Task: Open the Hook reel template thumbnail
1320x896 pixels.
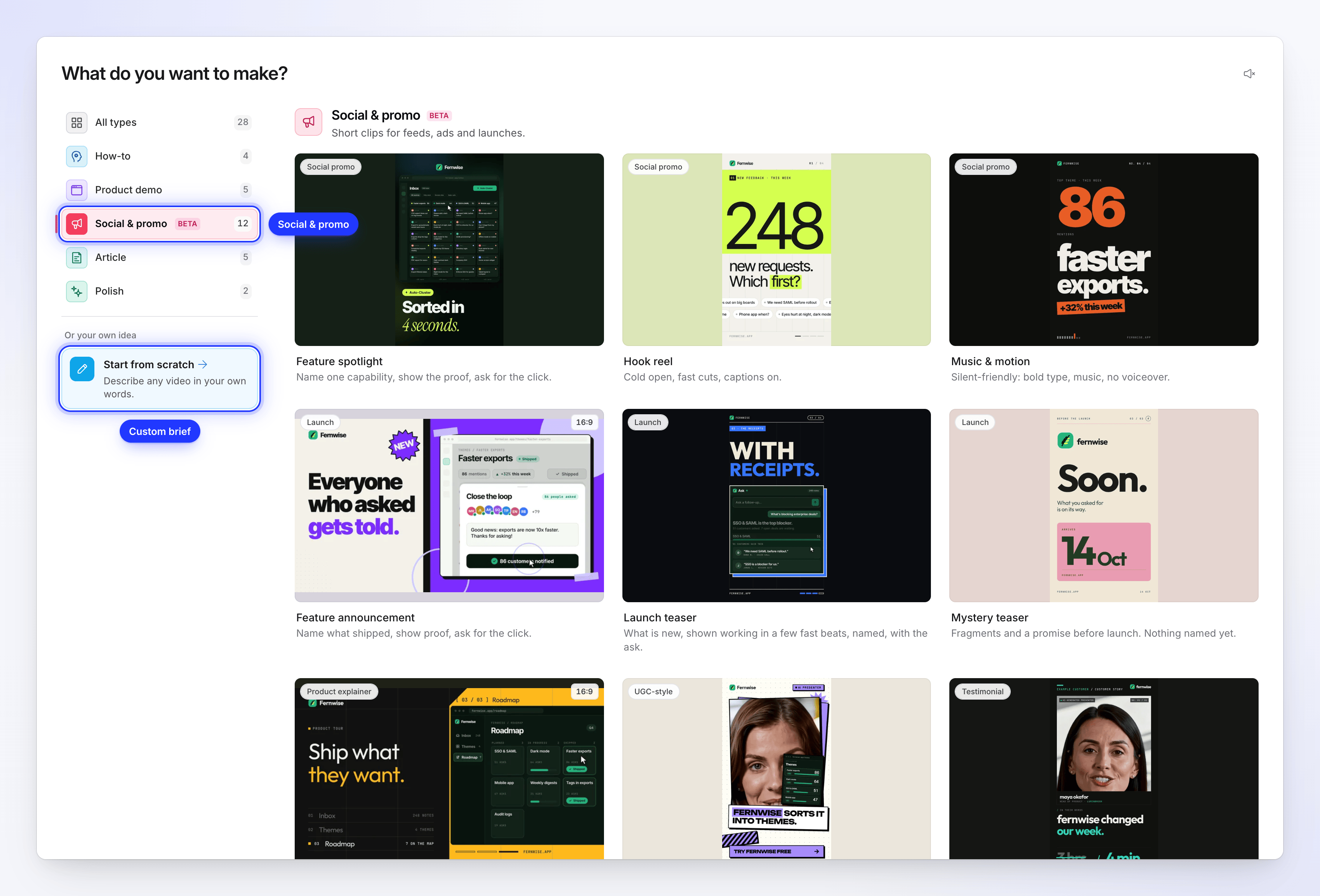Action: tap(776, 250)
